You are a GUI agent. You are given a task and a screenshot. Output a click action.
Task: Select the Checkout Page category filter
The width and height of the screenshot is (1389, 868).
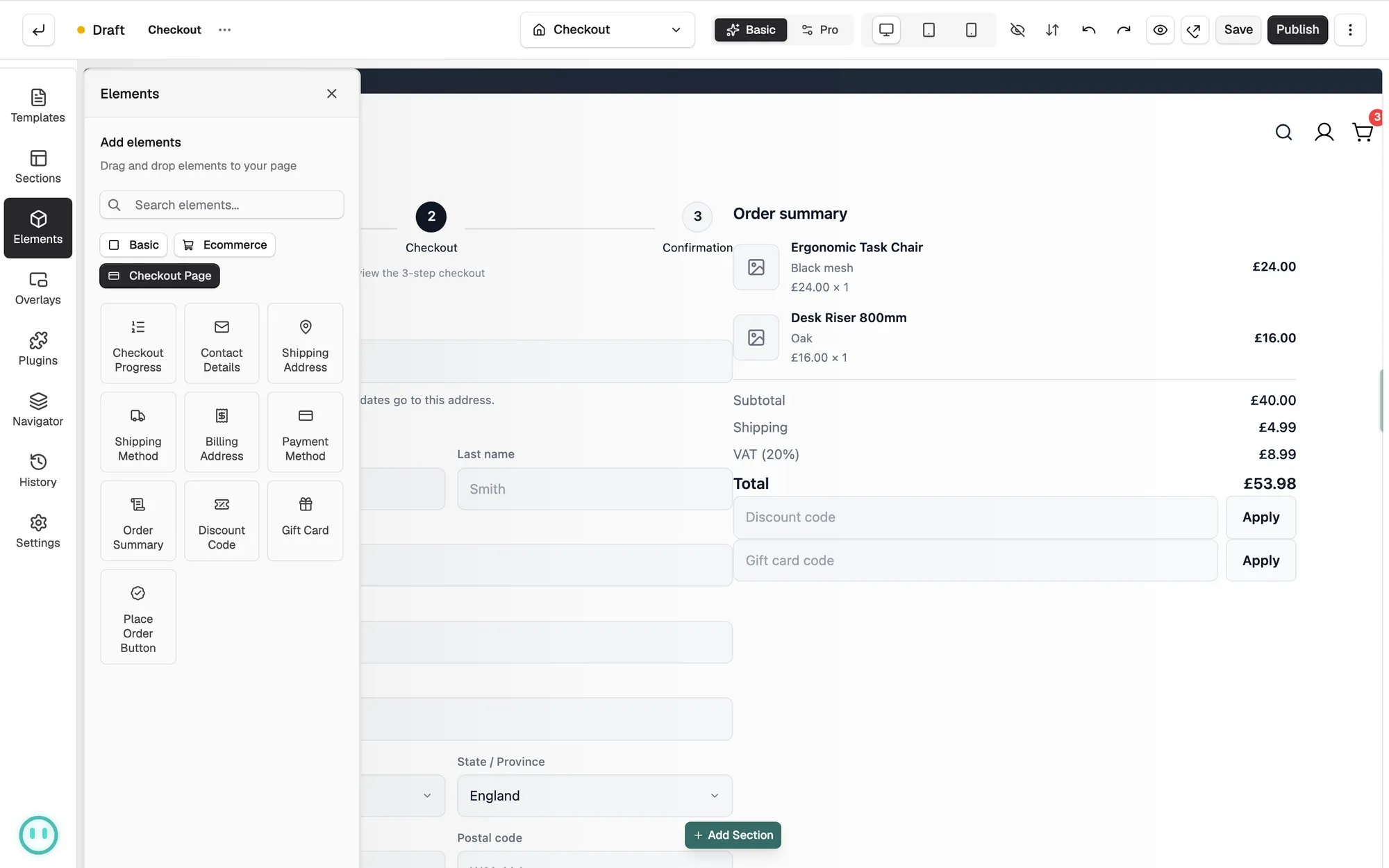tap(160, 276)
